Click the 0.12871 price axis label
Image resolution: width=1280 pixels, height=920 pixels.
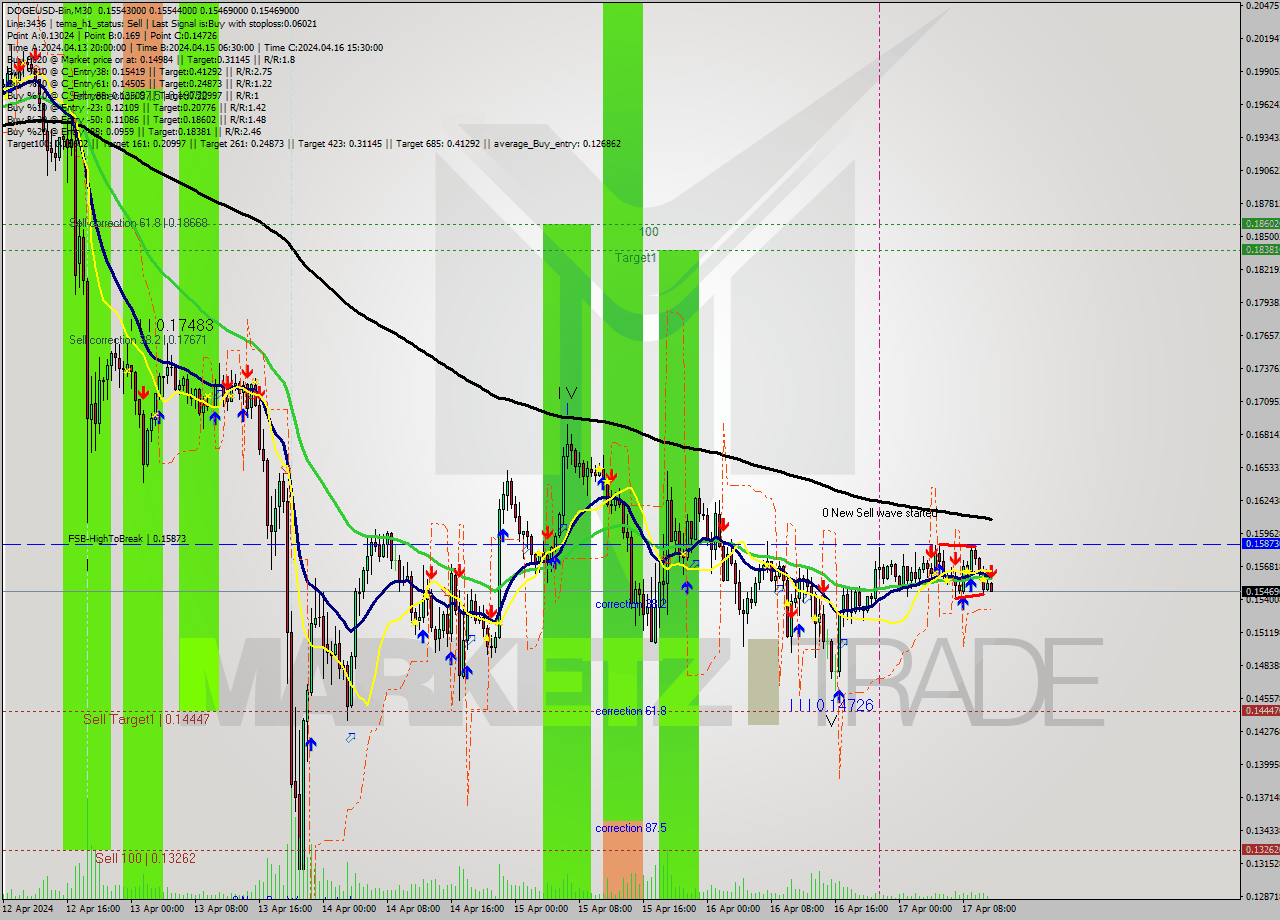pyautogui.click(x=1262, y=897)
